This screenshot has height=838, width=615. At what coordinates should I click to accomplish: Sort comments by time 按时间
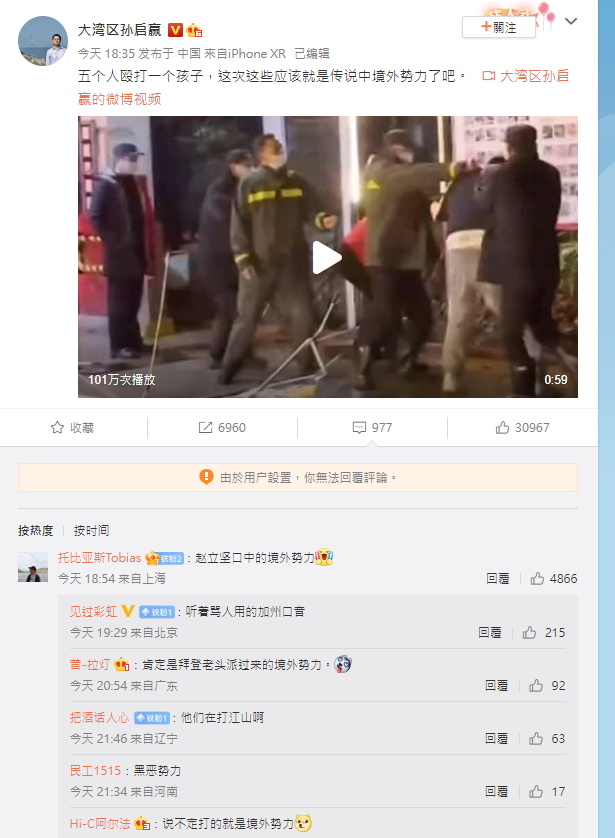(x=91, y=530)
